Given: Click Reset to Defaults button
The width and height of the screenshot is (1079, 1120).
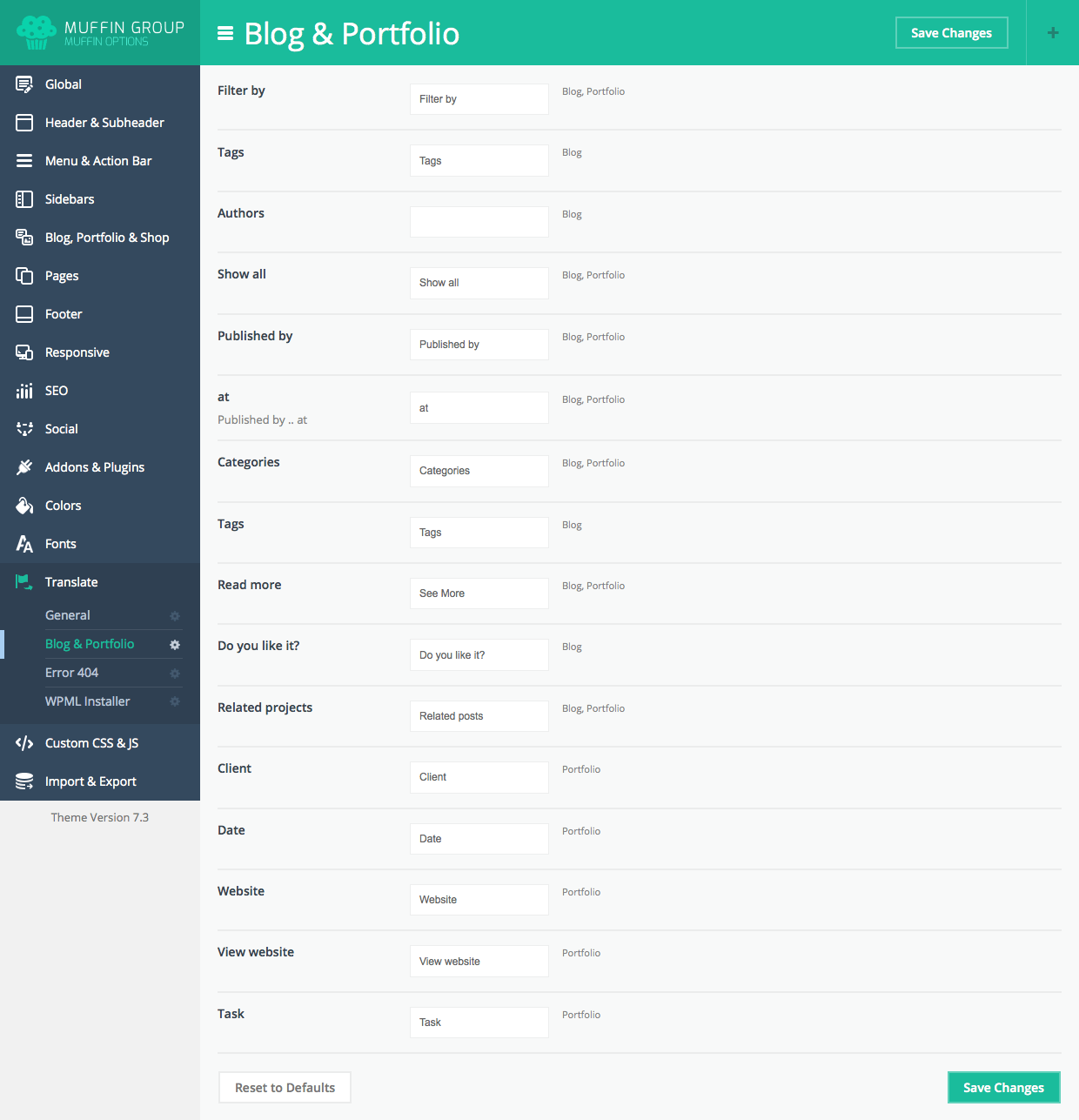Looking at the screenshot, I should [x=285, y=1088].
